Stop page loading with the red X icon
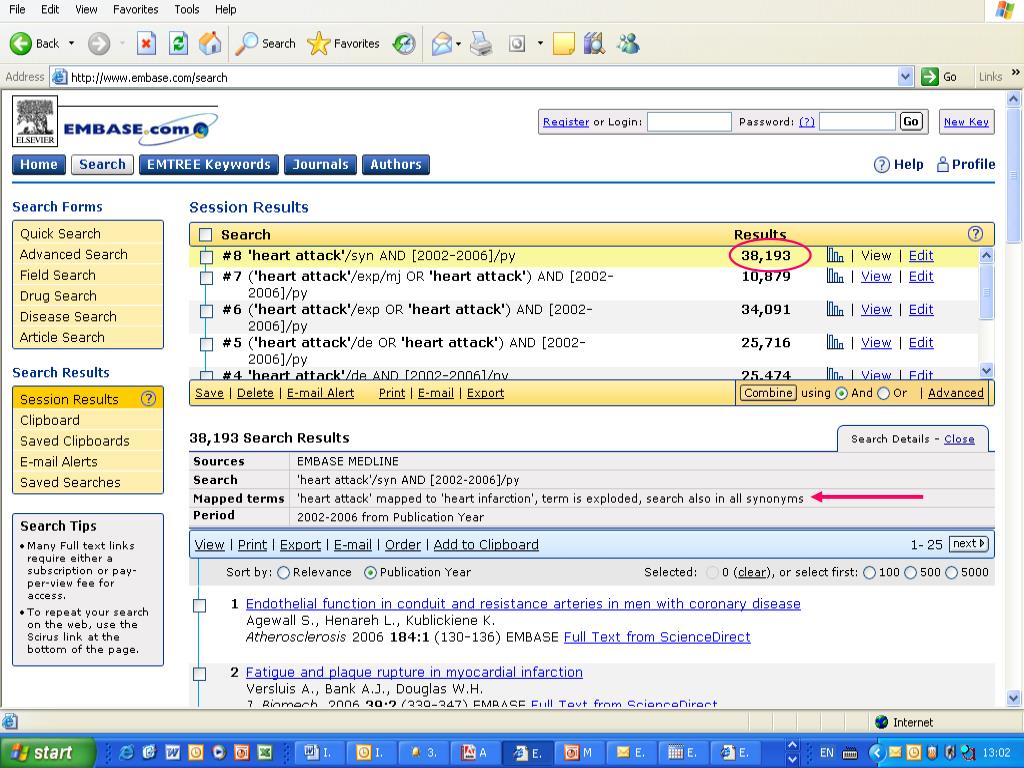1024x768 pixels. tap(146, 44)
